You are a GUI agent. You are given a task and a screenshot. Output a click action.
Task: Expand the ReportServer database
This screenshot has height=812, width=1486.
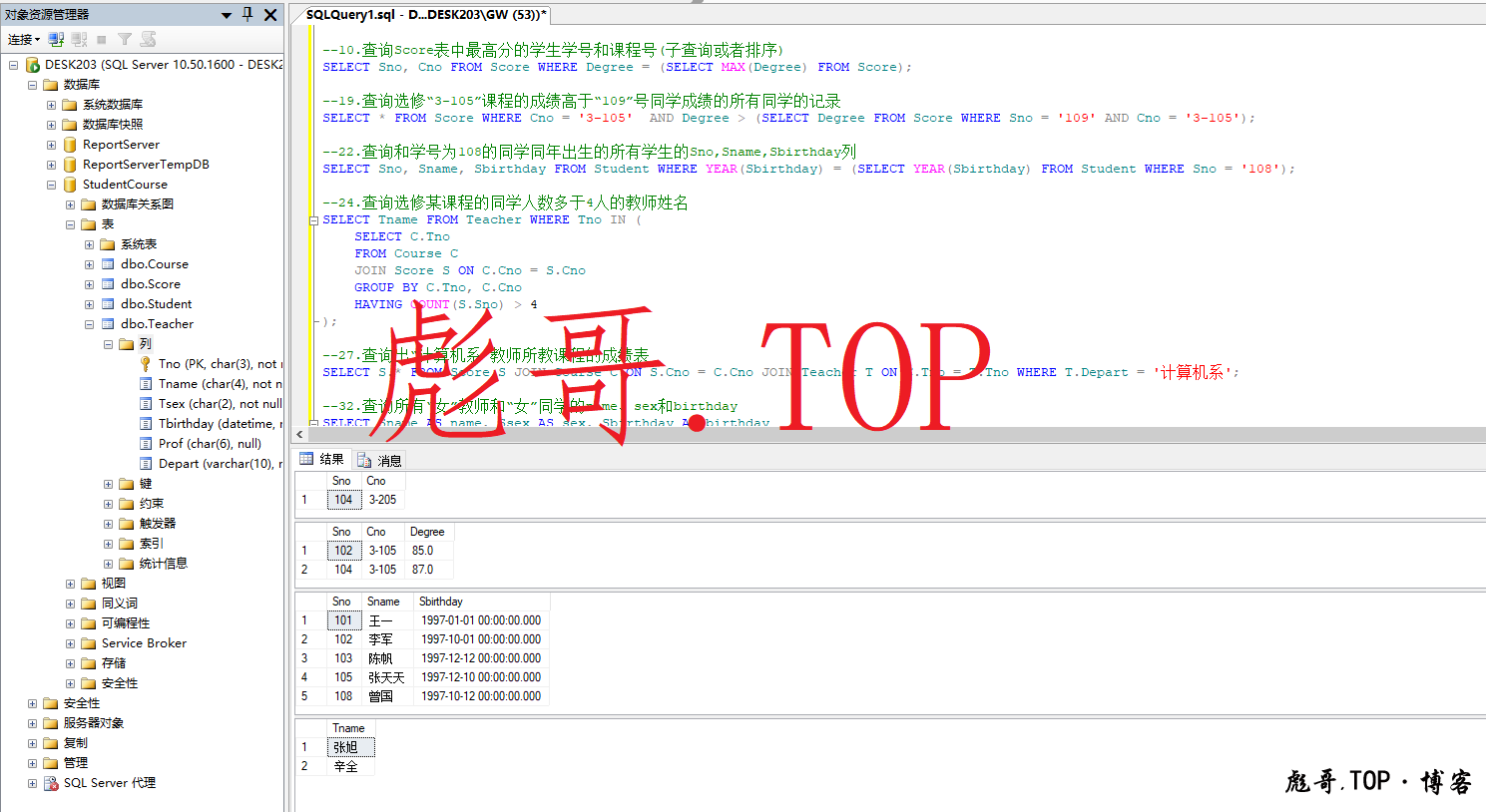click(51, 145)
